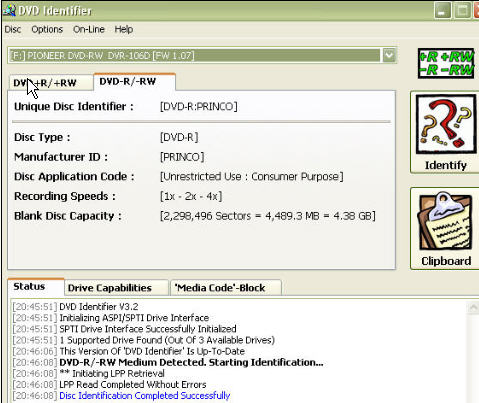
Task: Click the DVD Identifier title bar icon
Action: pos(9,10)
